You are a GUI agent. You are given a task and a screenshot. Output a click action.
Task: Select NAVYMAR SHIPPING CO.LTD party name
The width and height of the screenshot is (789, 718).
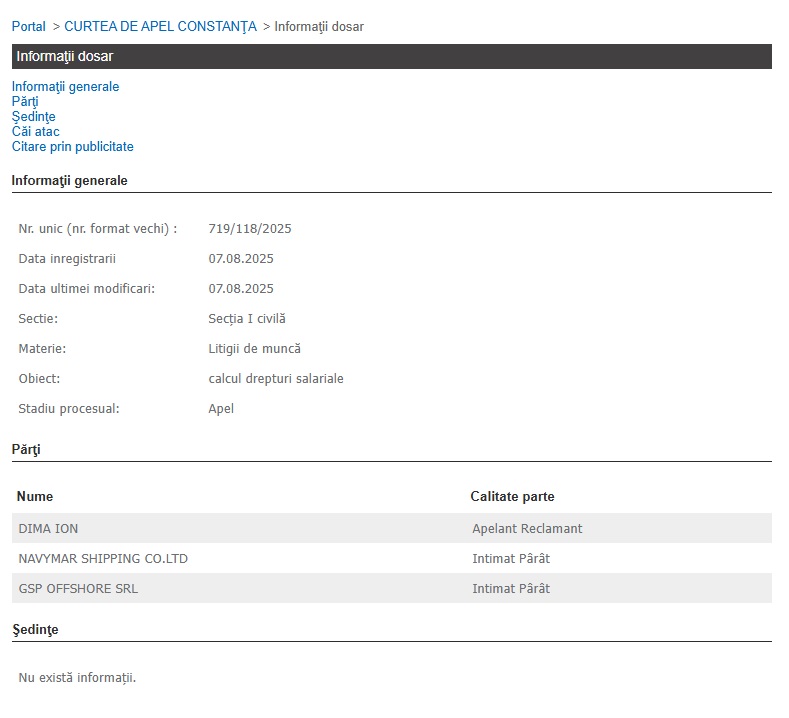(x=103, y=559)
